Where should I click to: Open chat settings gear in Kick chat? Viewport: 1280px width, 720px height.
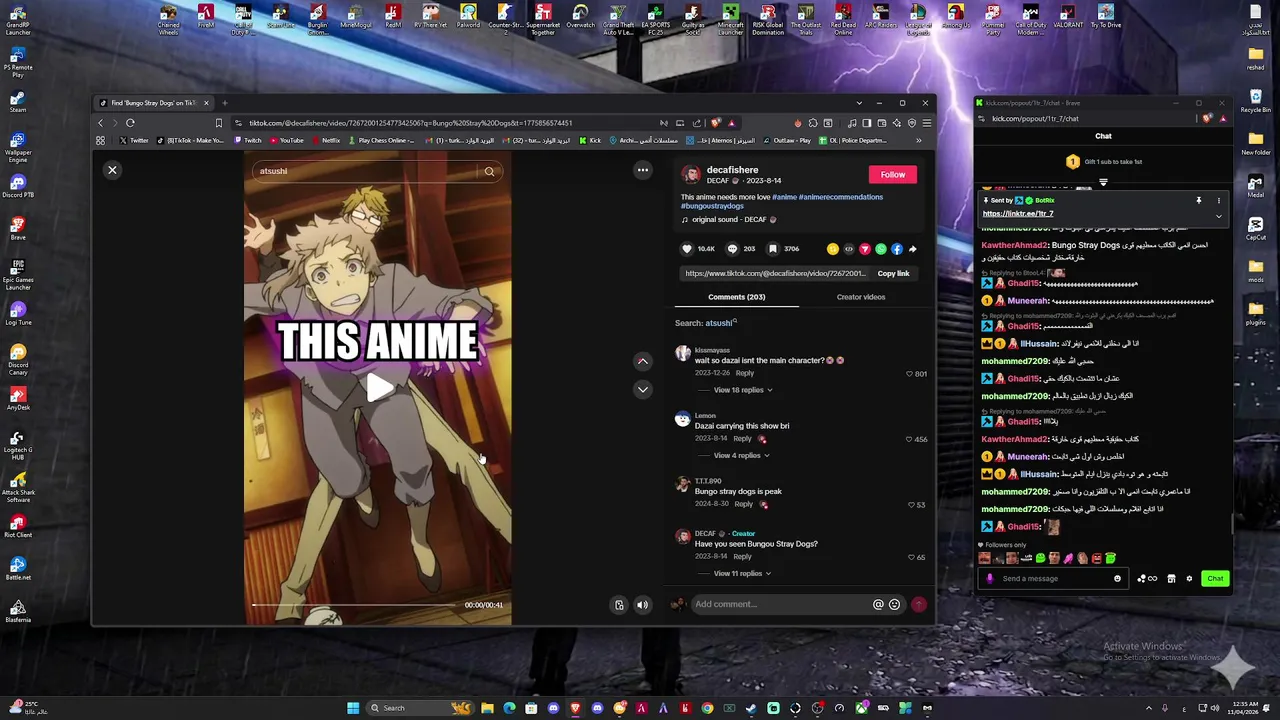coord(1189,578)
